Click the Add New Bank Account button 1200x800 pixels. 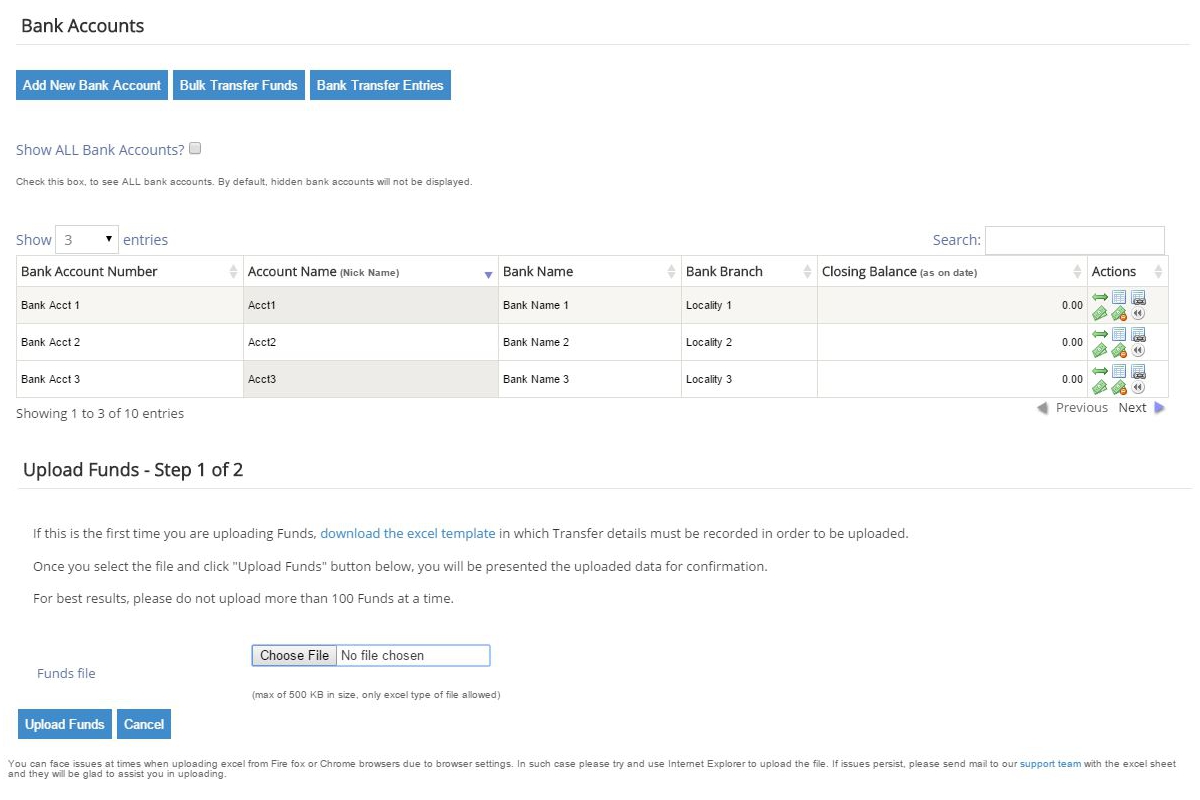click(91, 85)
